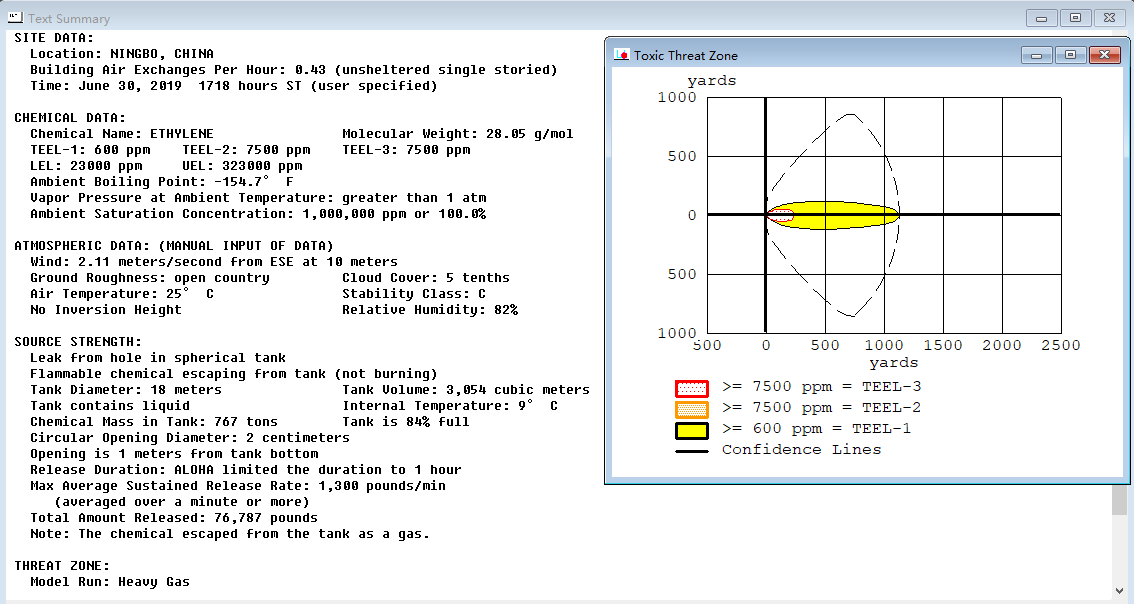Click the 'Vapor Pressure at Ambient Temperature' line
Image resolution: width=1134 pixels, height=604 pixels.
pyautogui.click(x=258, y=197)
